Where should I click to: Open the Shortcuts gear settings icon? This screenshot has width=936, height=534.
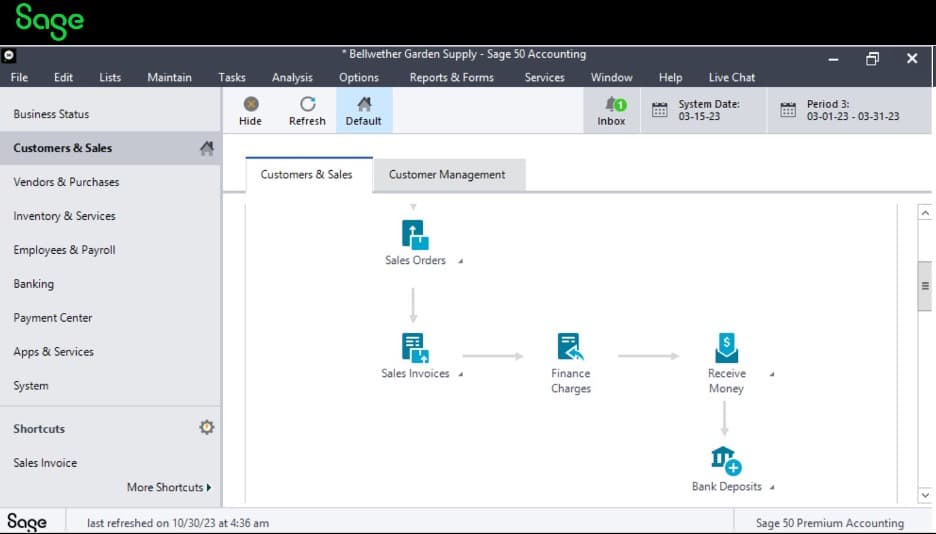207,427
